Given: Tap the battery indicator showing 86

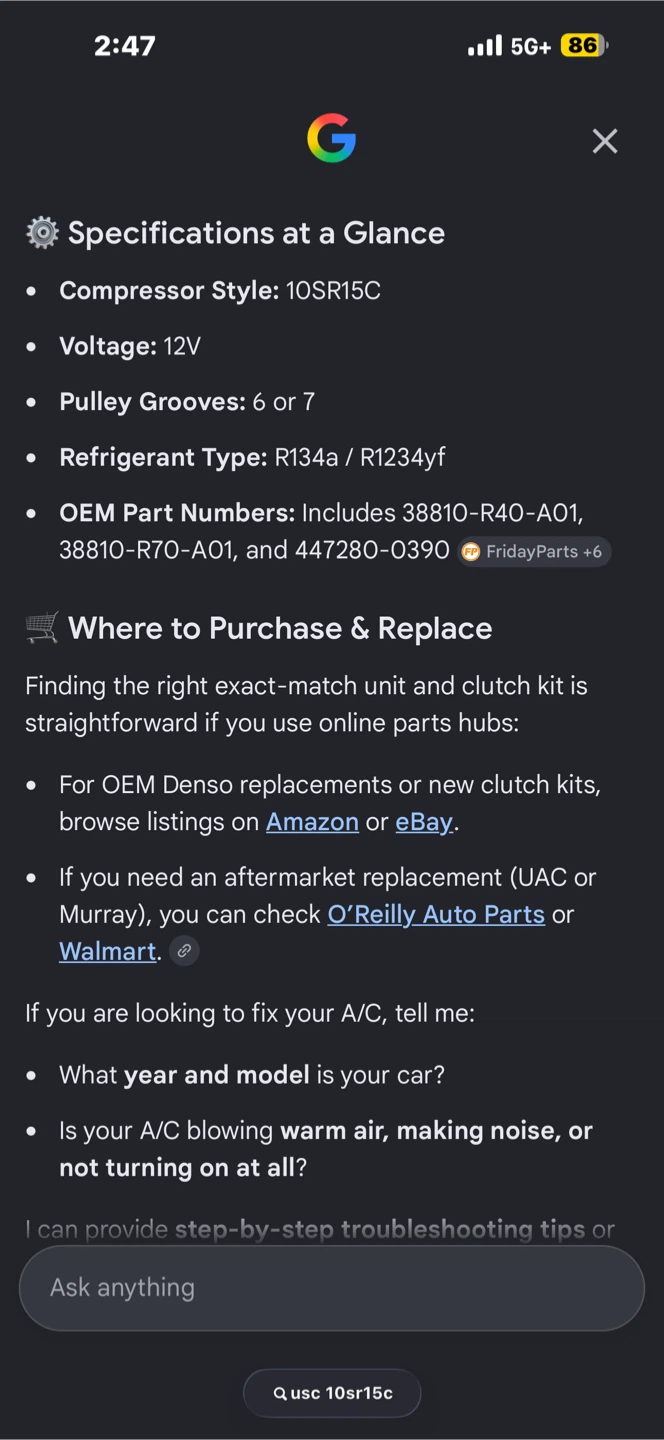Looking at the screenshot, I should (x=584, y=46).
